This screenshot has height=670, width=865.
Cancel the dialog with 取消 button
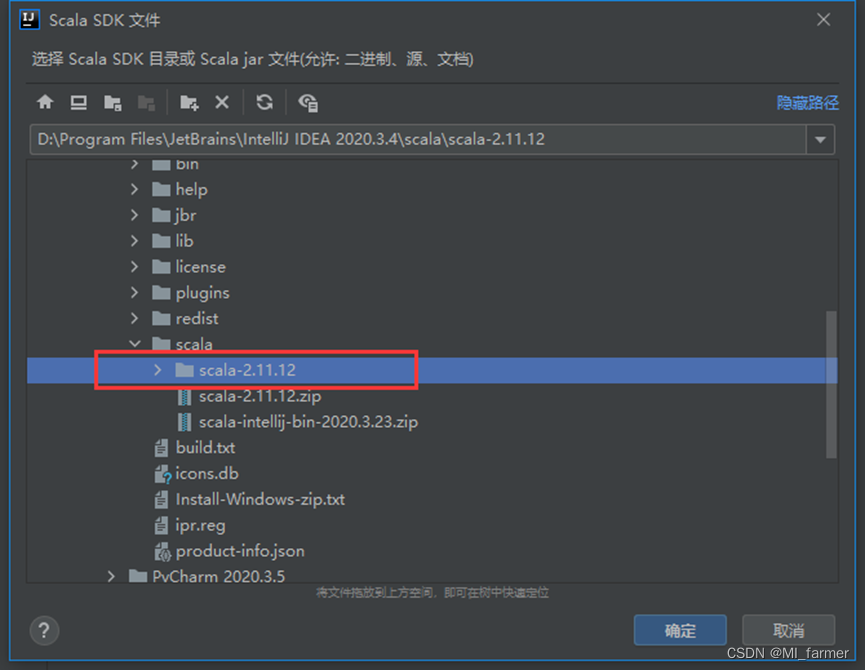point(788,630)
